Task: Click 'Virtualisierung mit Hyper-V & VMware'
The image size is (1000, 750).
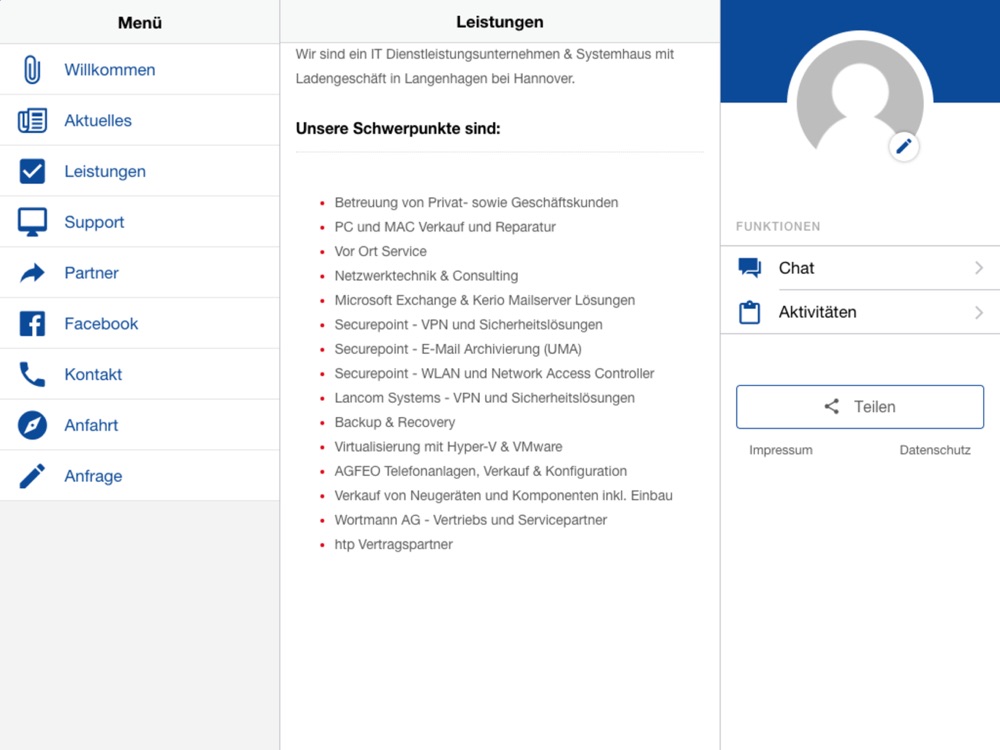Action: point(448,446)
